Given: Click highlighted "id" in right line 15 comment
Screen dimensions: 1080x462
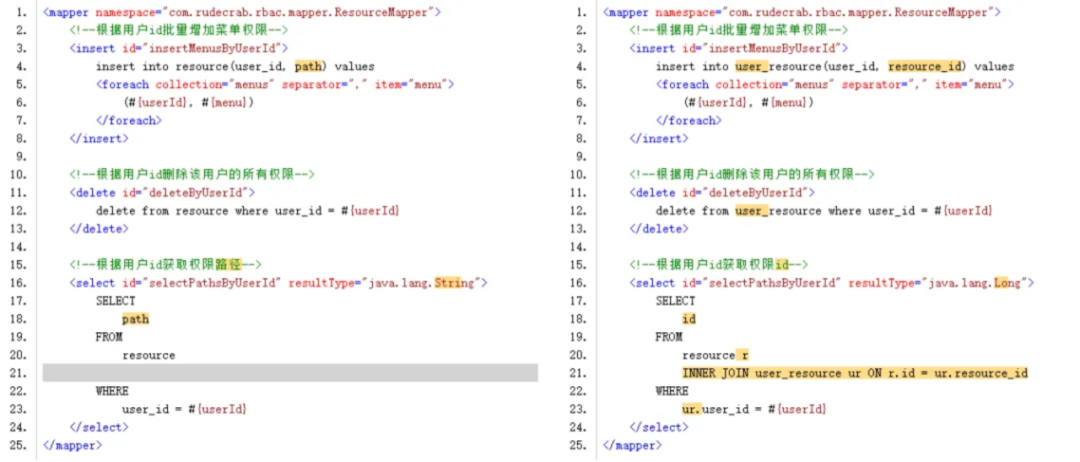Looking at the screenshot, I should tap(782, 265).
